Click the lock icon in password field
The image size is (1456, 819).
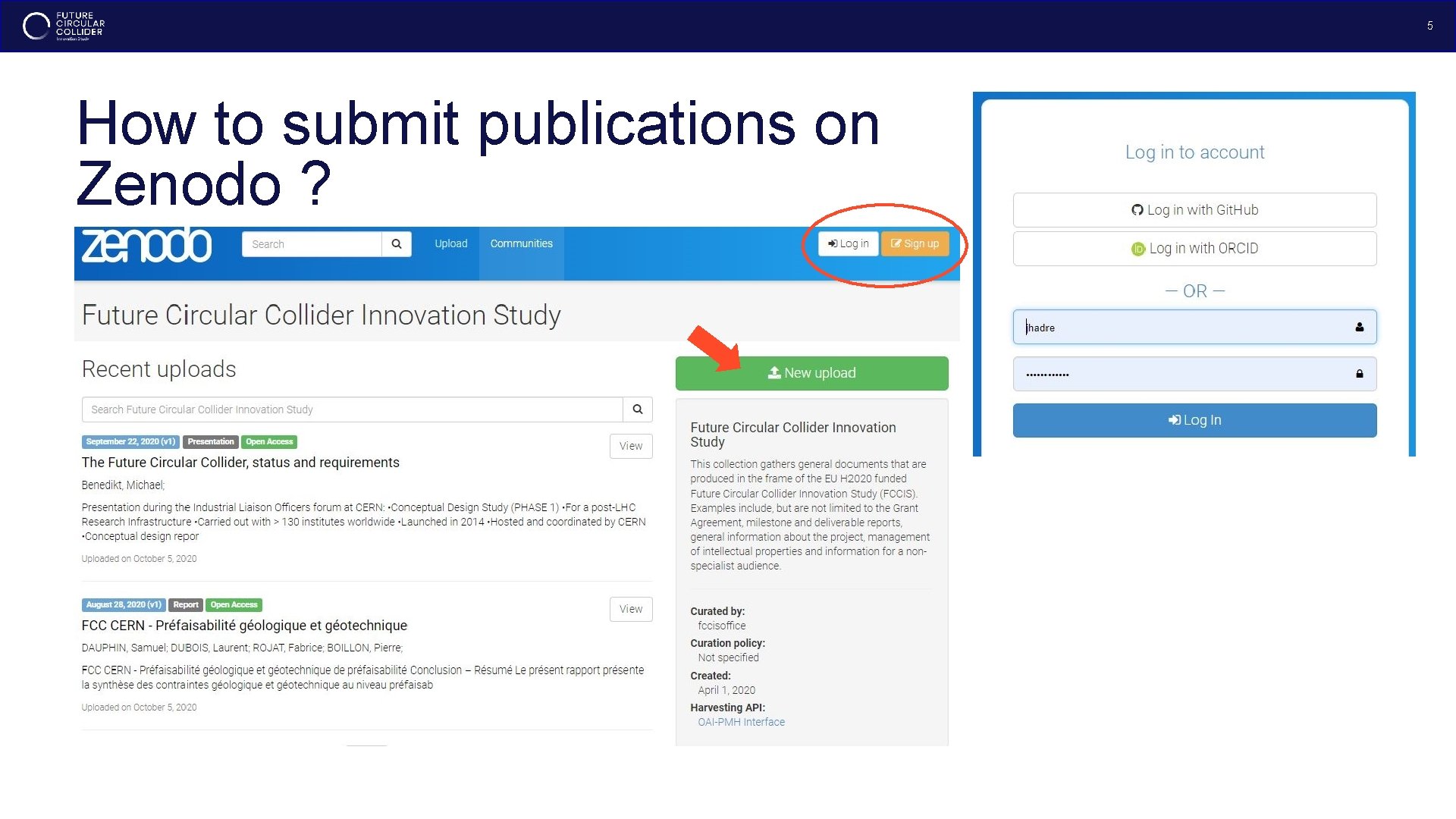[x=1359, y=374]
